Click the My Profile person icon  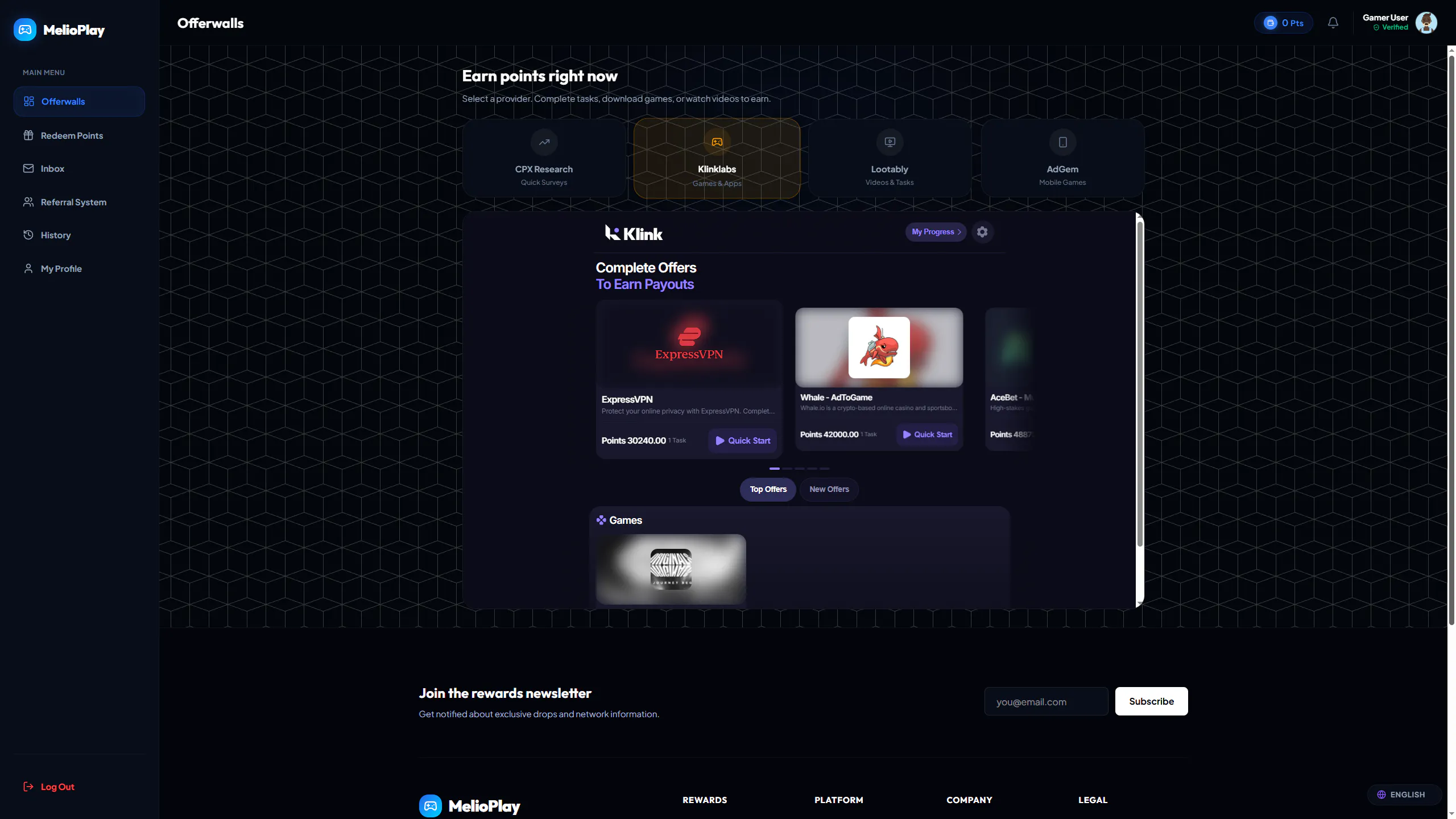pyautogui.click(x=28, y=268)
